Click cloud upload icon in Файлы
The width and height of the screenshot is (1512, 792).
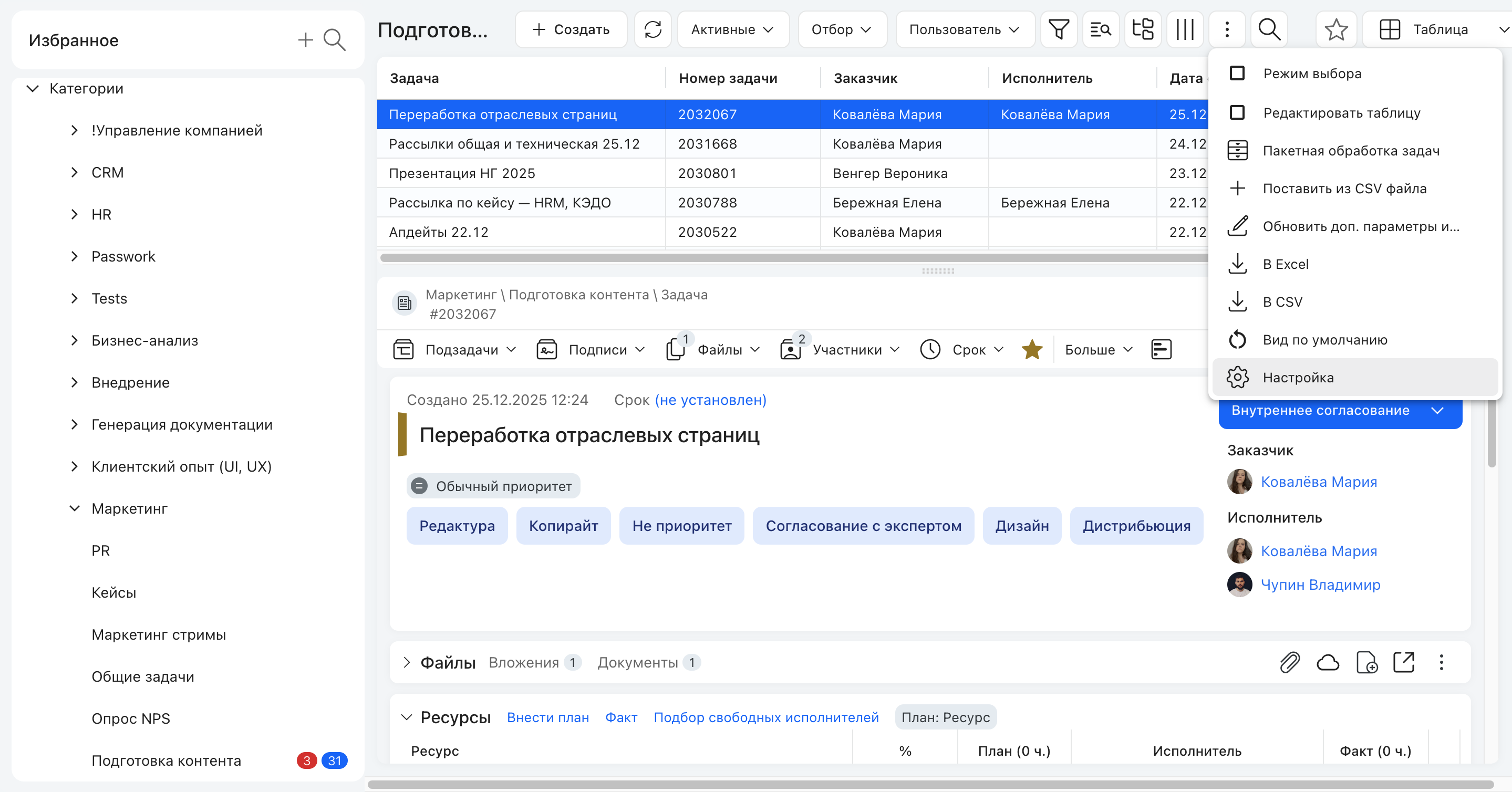tap(1328, 662)
